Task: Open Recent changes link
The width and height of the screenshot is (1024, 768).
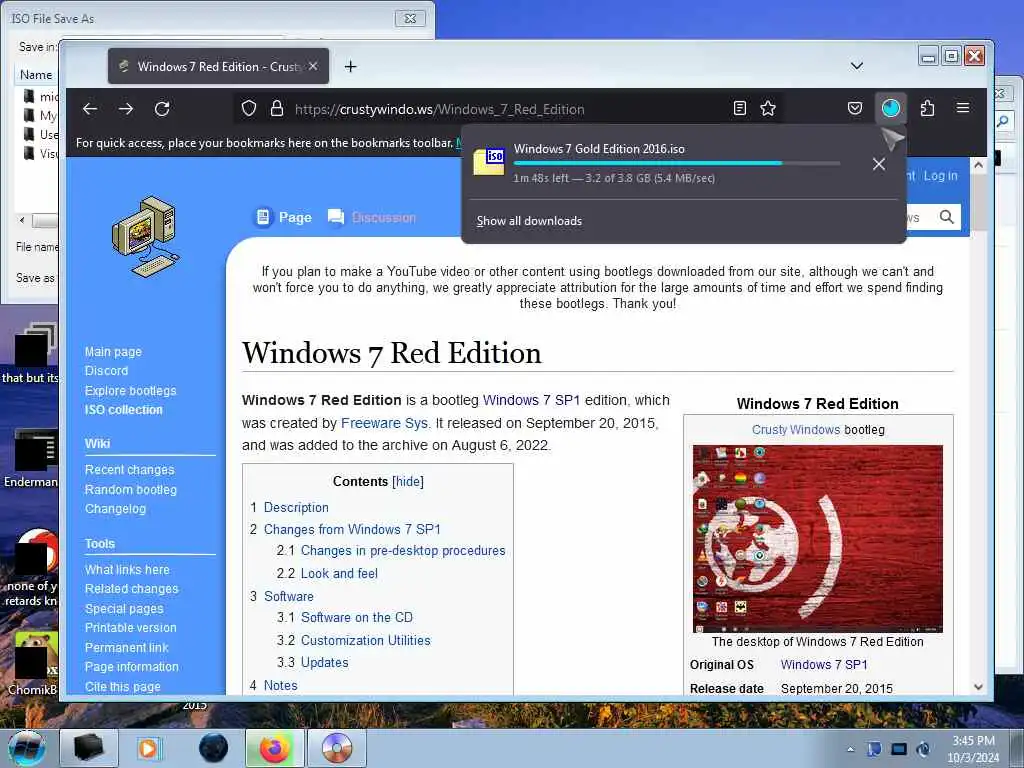Action: point(129,470)
